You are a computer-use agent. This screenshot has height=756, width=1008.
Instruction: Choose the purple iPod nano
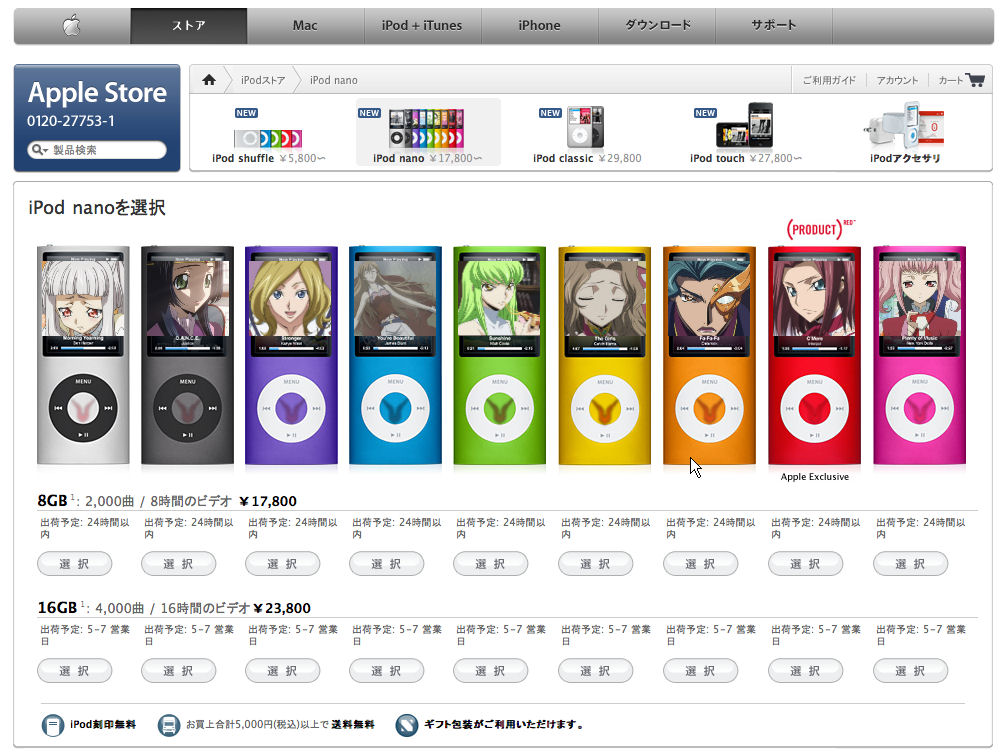291,355
